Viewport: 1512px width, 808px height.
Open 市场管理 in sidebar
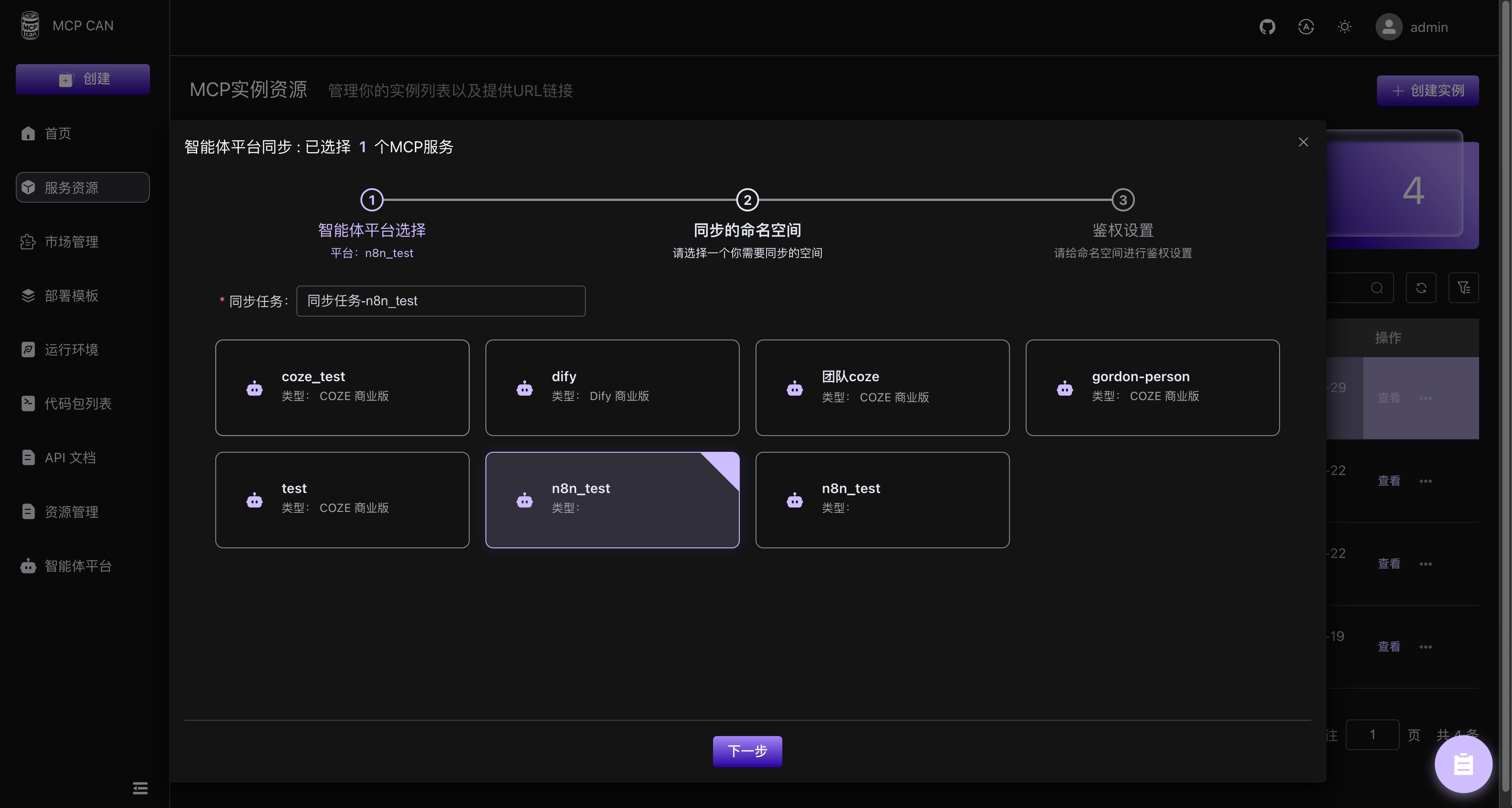[x=71, y=242]
